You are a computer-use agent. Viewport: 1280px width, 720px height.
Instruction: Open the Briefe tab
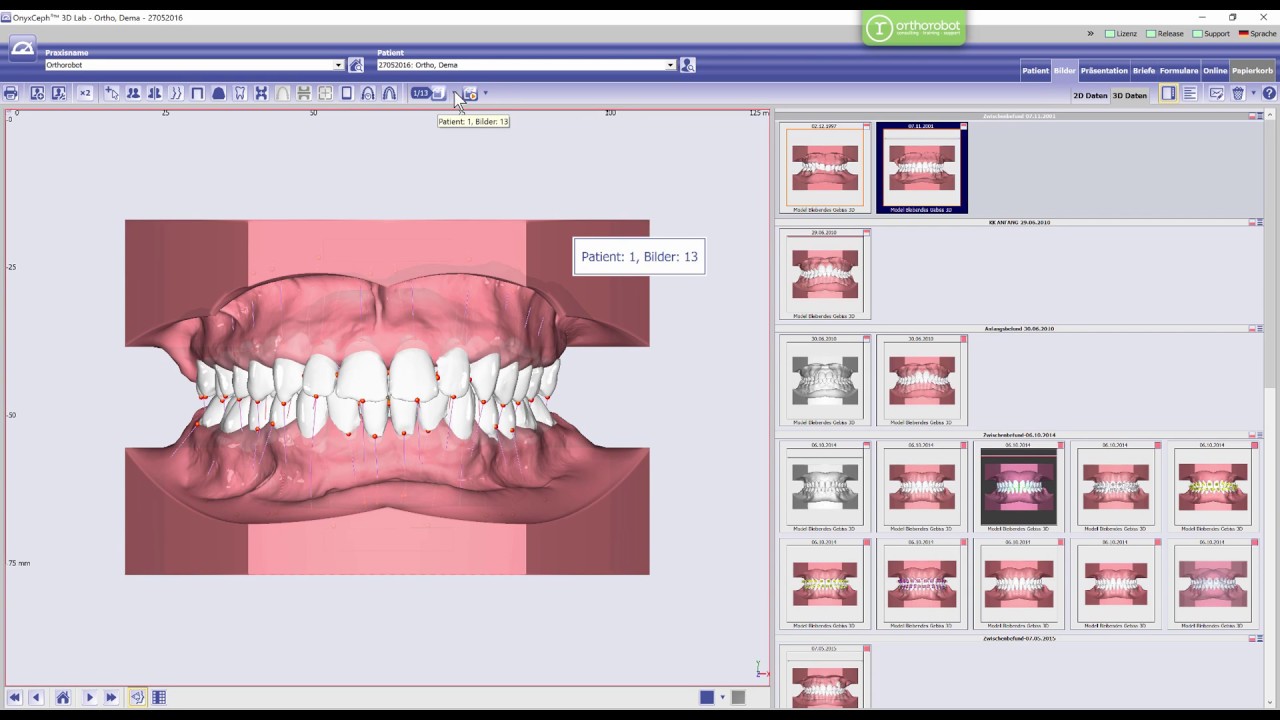tap(1144, 71)
